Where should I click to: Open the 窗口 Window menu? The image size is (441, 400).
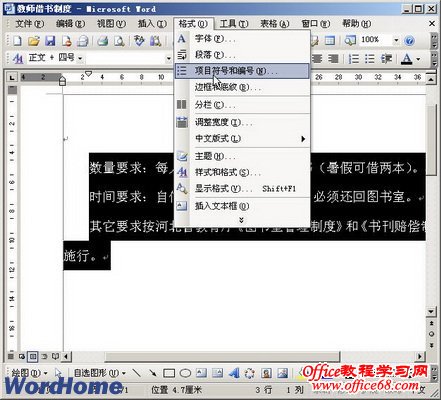click(x=315, y=24)
